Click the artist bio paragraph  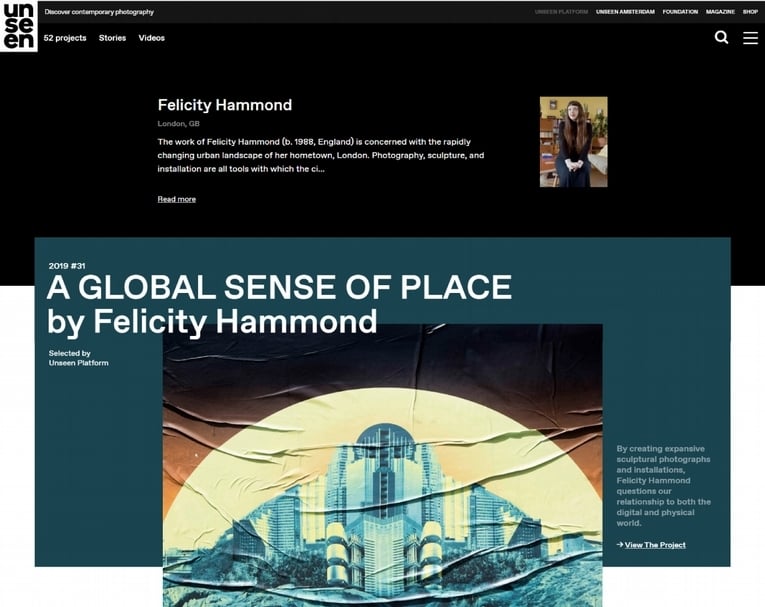tap(321, 155)
